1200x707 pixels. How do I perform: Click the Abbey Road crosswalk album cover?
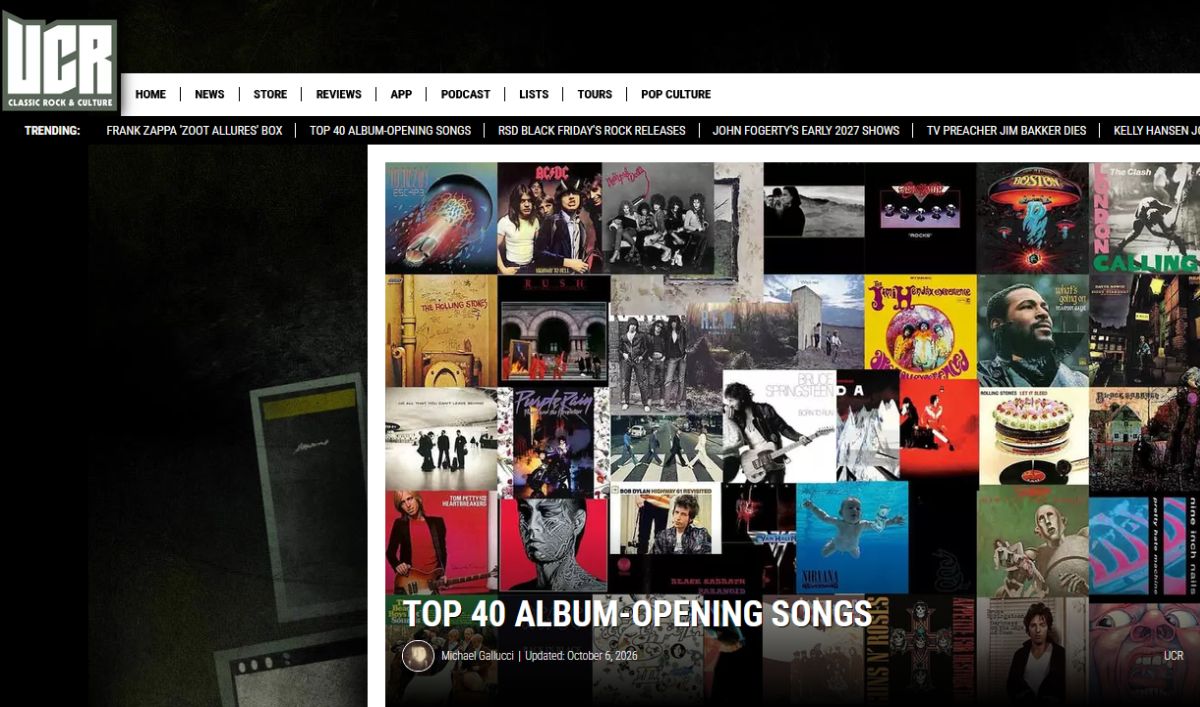point(666,448)
